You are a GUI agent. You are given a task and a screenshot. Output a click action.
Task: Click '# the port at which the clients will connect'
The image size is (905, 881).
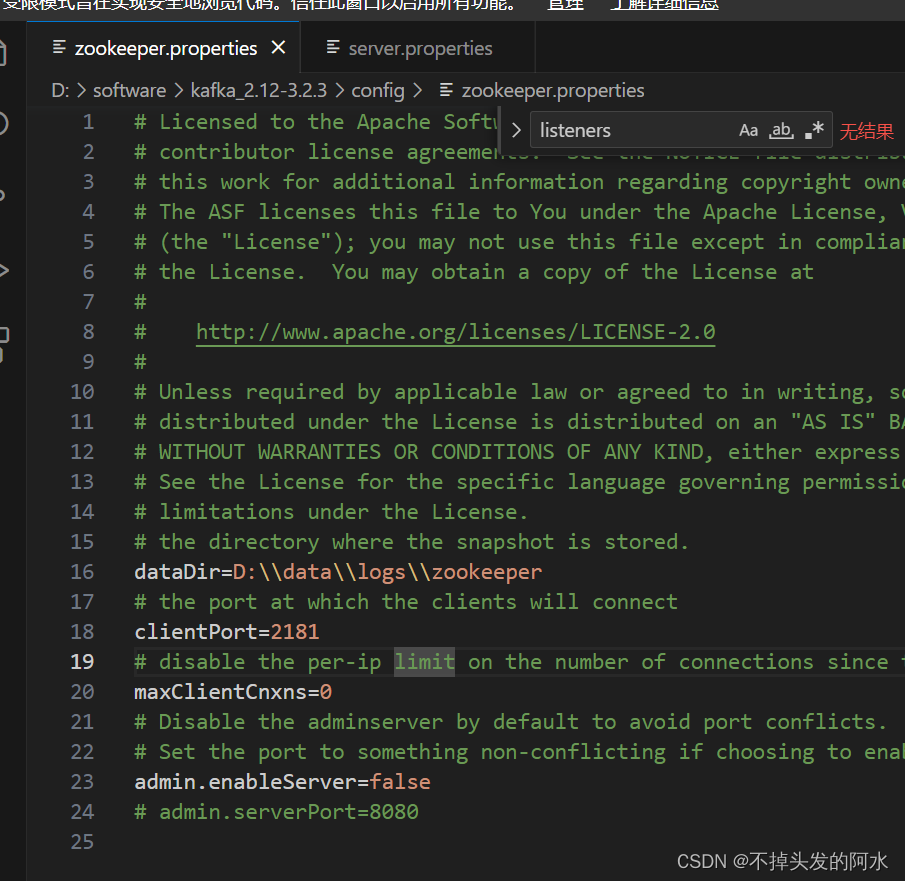(406, 602)
